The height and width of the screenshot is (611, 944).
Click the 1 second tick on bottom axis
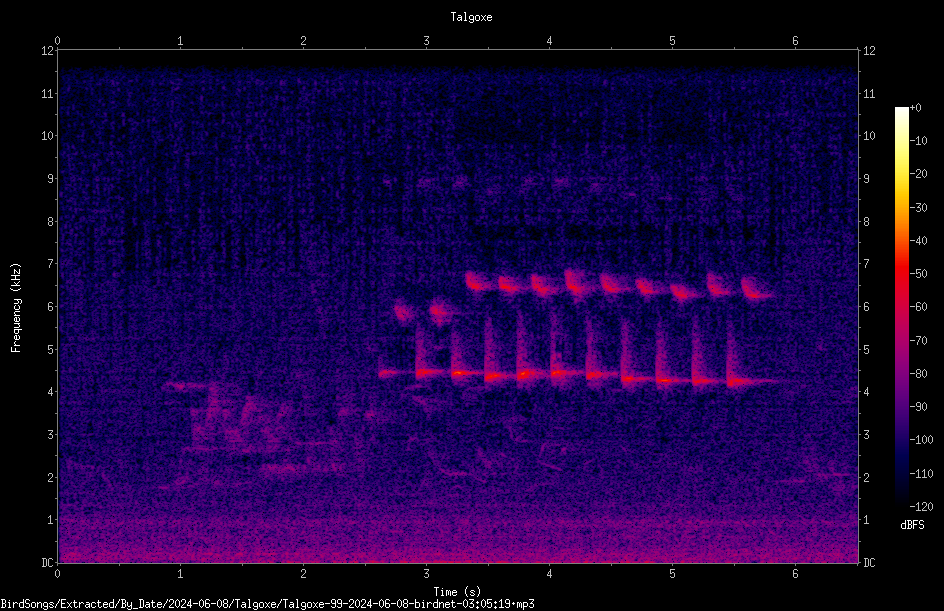point(180,574)
